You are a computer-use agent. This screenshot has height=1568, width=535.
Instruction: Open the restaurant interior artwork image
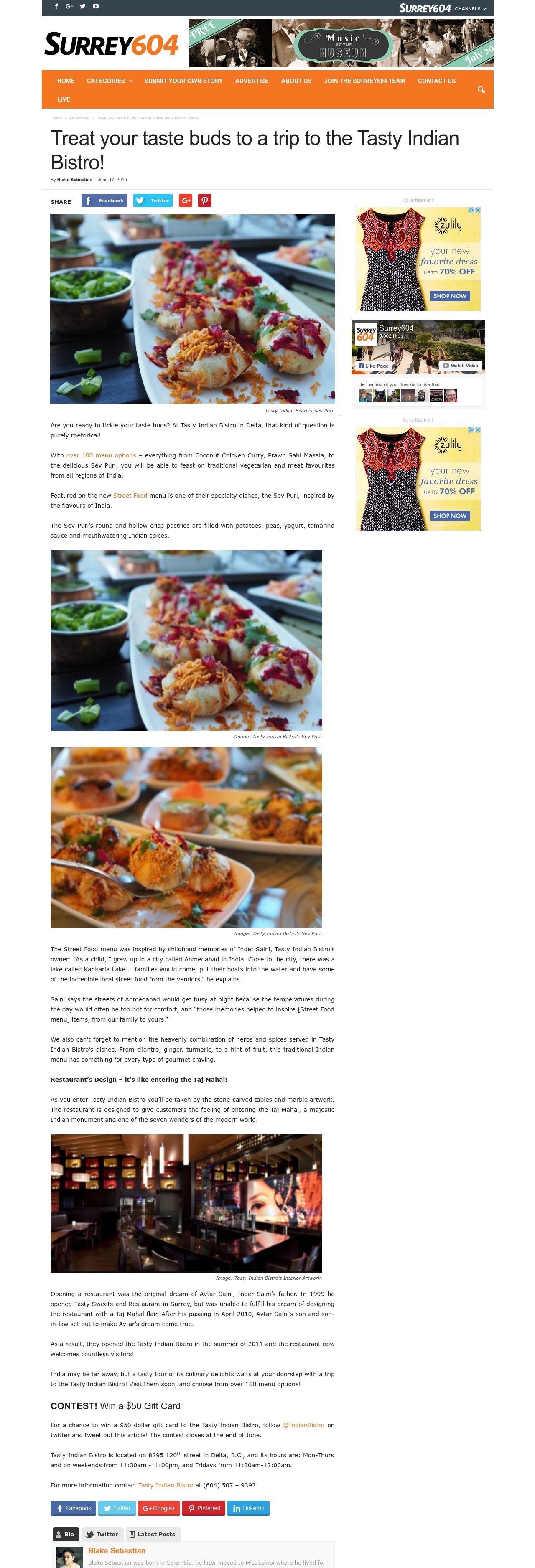(x=186, y=1202)
